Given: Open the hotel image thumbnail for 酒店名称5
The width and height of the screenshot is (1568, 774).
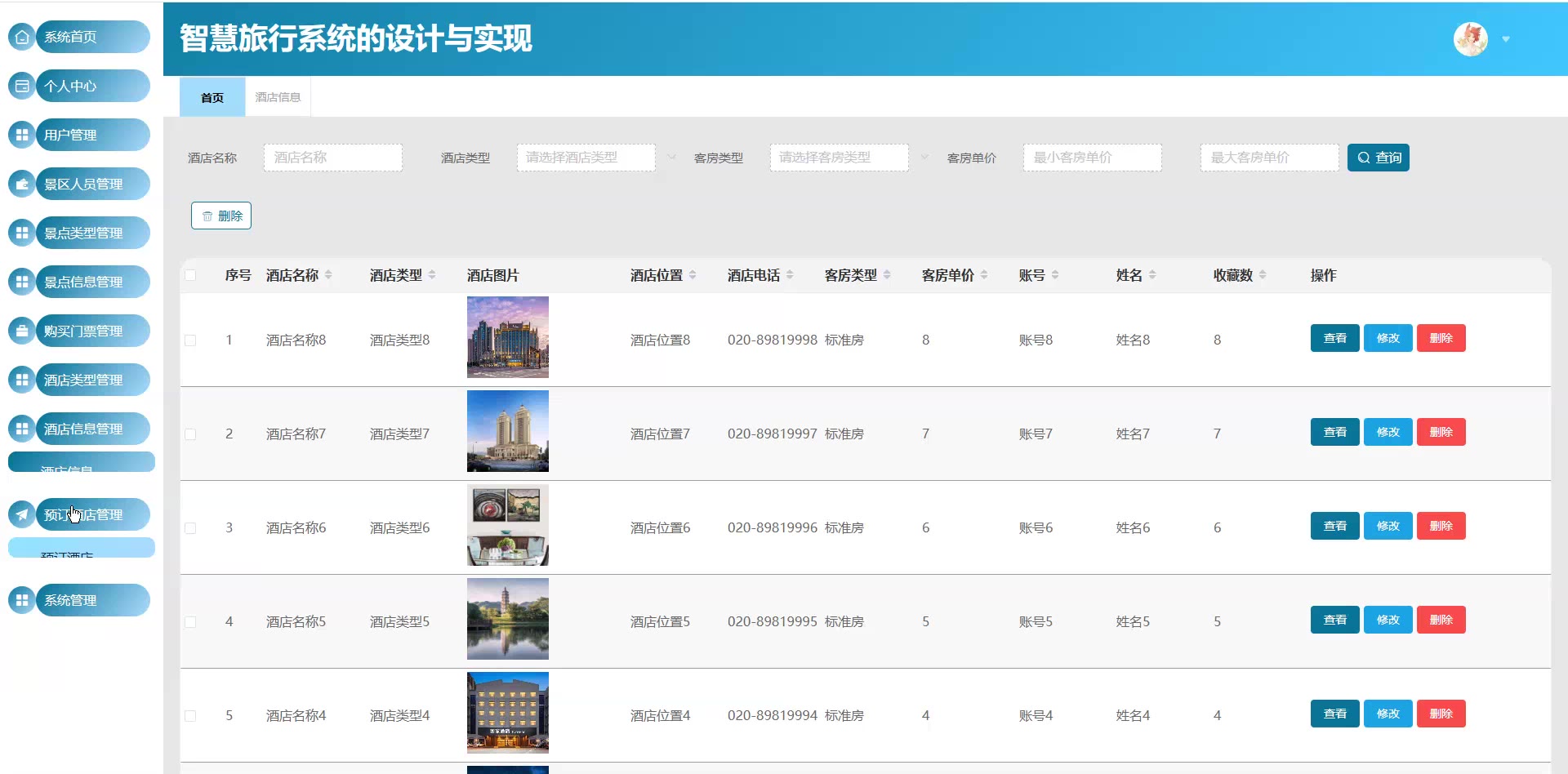Looking at the screenshot, I should [507, 619].
